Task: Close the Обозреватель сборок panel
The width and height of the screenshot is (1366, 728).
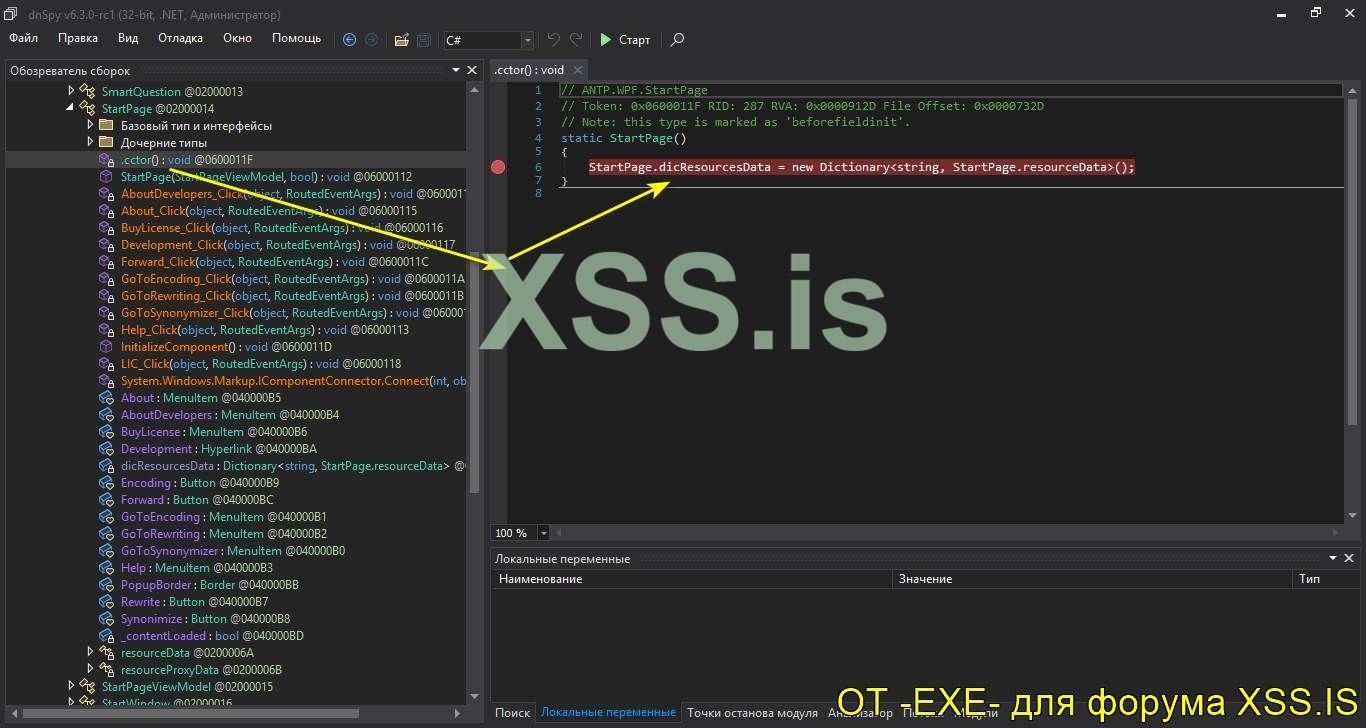Action: 472,70
